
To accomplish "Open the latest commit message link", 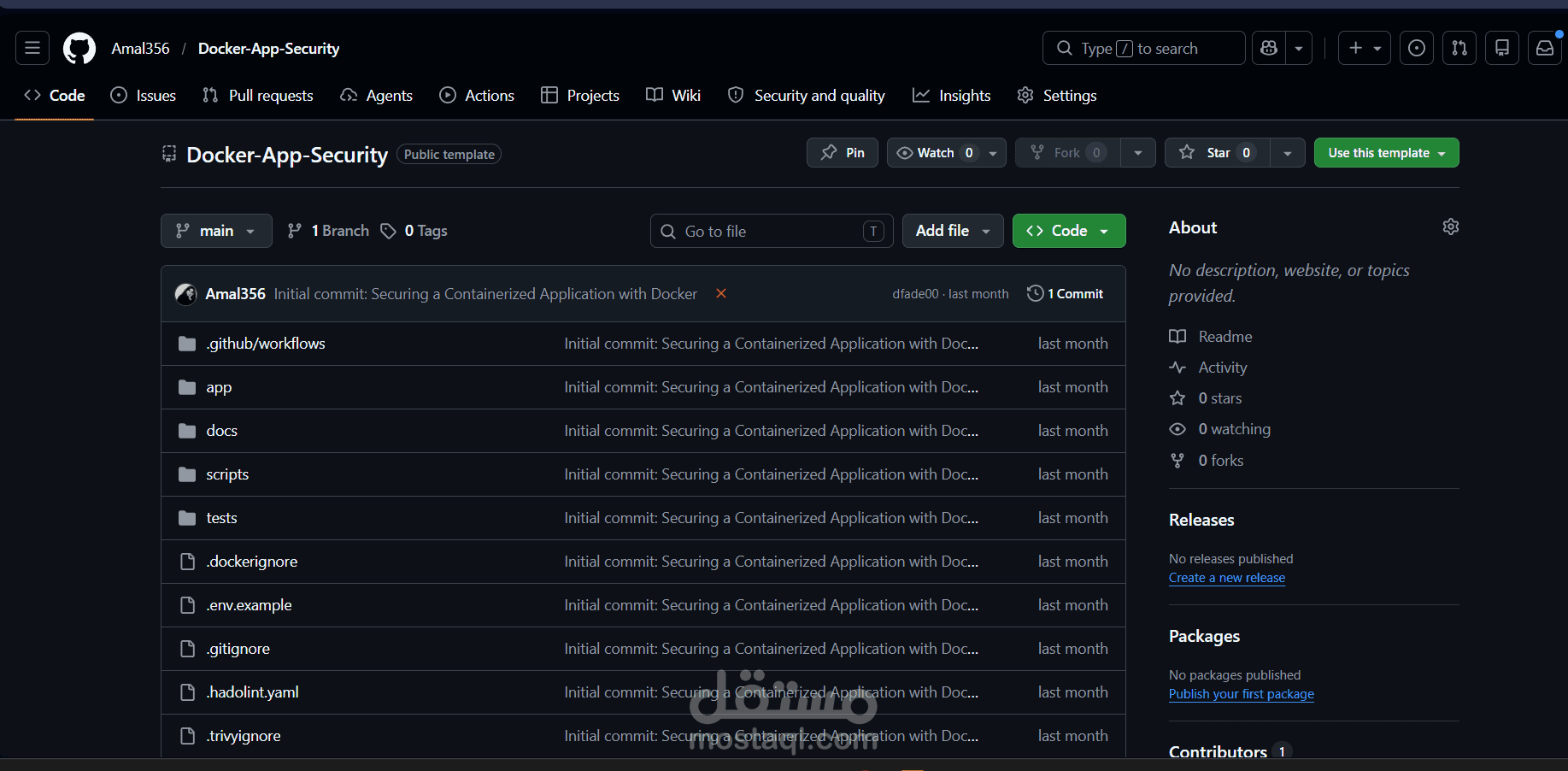I will [485, 294].
